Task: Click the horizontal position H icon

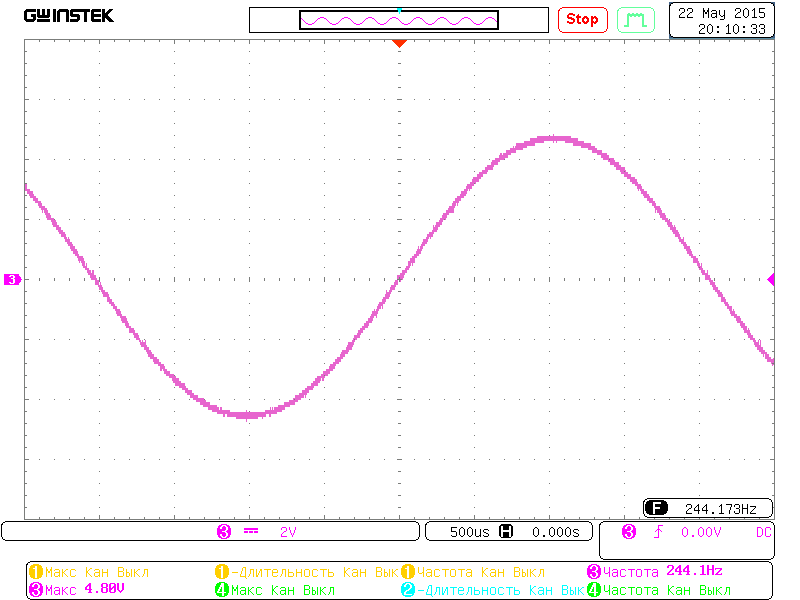Action: point(506,532)
